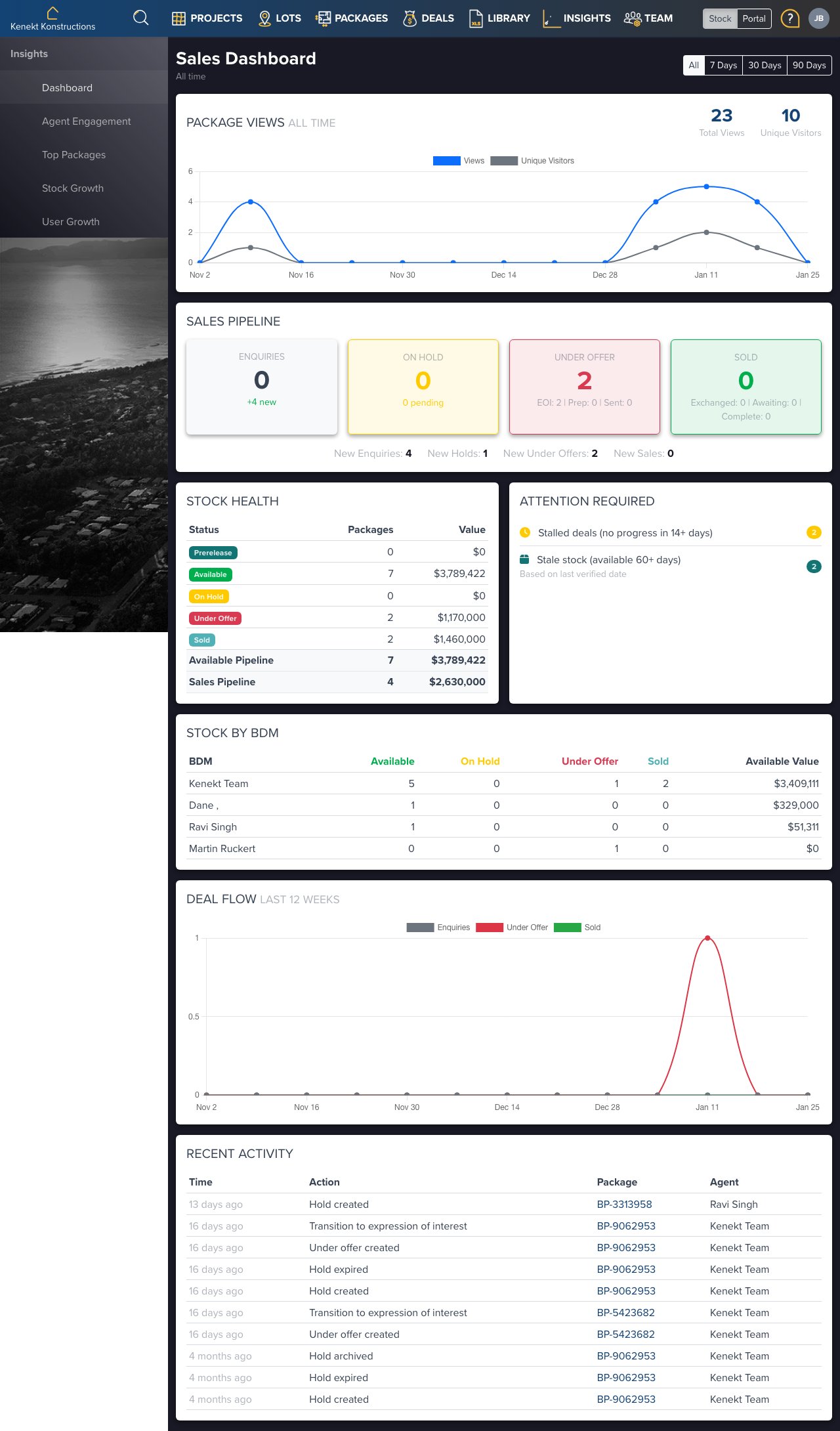The width and height of the screenshot is (840, 1431).
Task: Click the clock icon beside Stalled deals
Action: tap(525, 532)
